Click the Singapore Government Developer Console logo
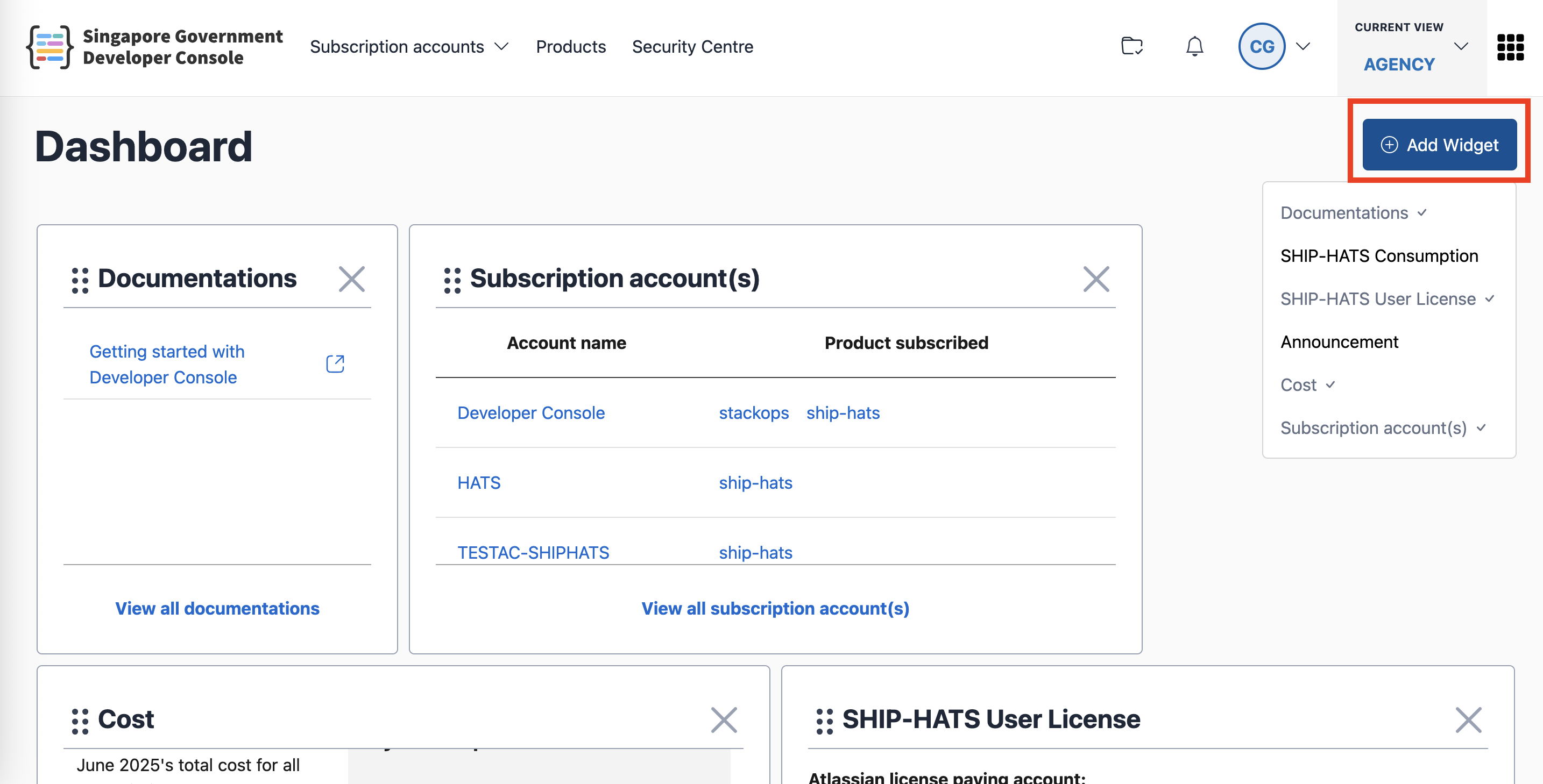The width and height of the screenshot is (1543, 784). click(x=154, y=47)
